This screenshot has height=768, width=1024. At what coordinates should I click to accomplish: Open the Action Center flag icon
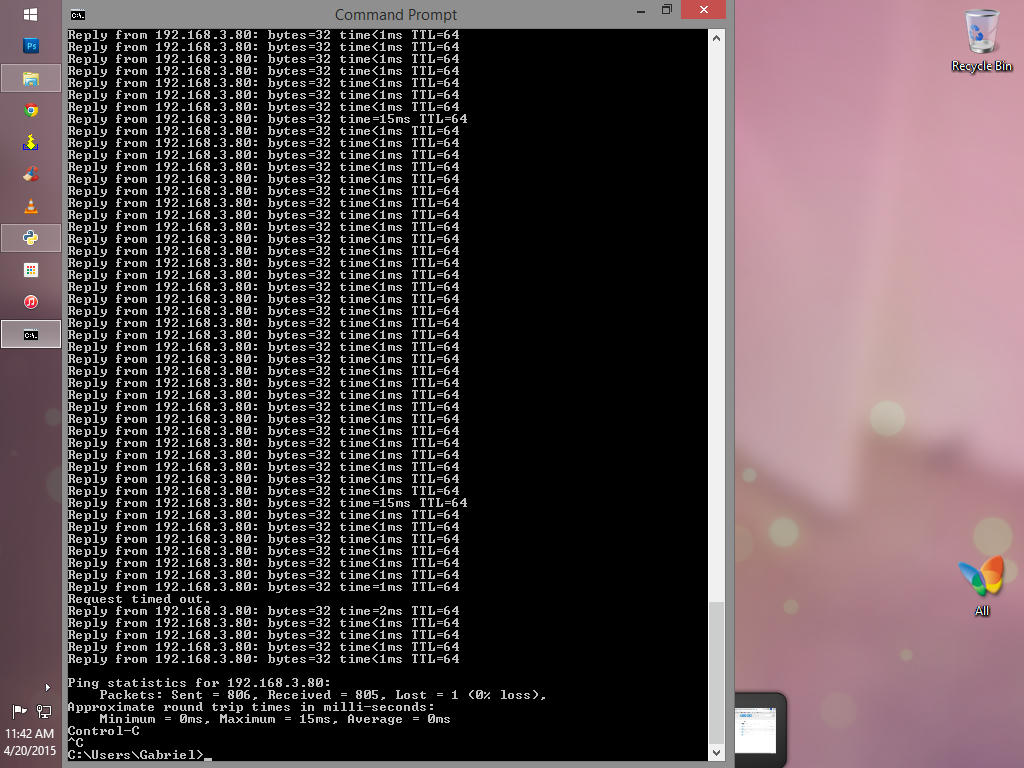coord(20,711)
